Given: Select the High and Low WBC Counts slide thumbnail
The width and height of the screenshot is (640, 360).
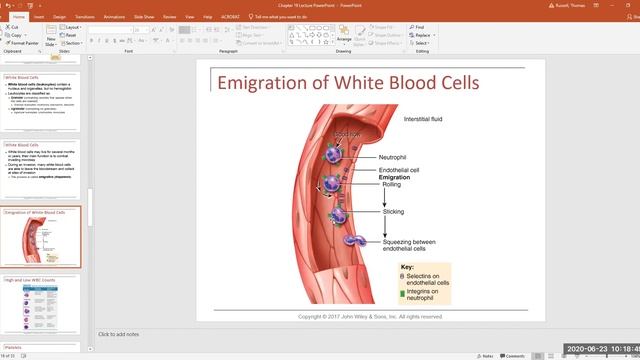Looking at the screenshot, I should pyautogui.click(x=40, y=304).
